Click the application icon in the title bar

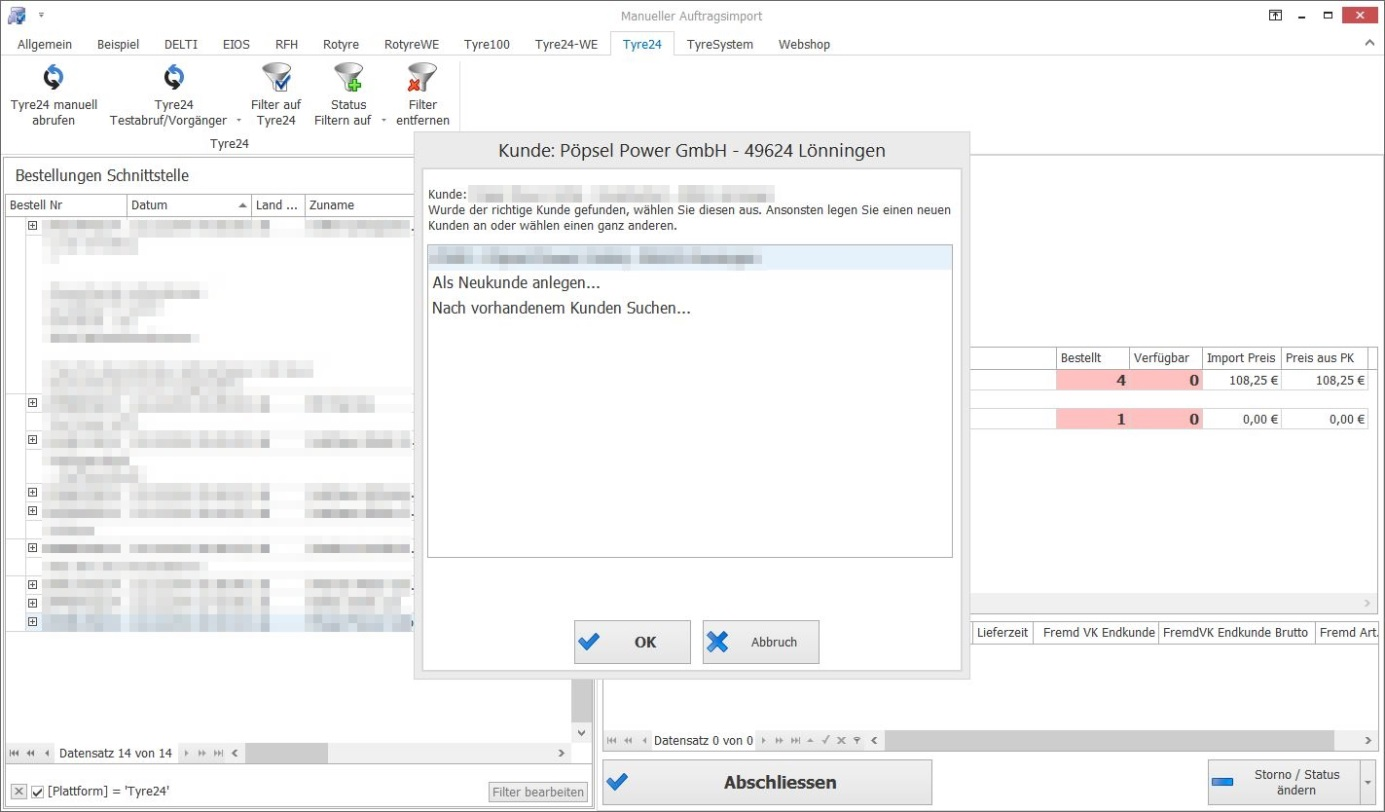pos(17,15)
